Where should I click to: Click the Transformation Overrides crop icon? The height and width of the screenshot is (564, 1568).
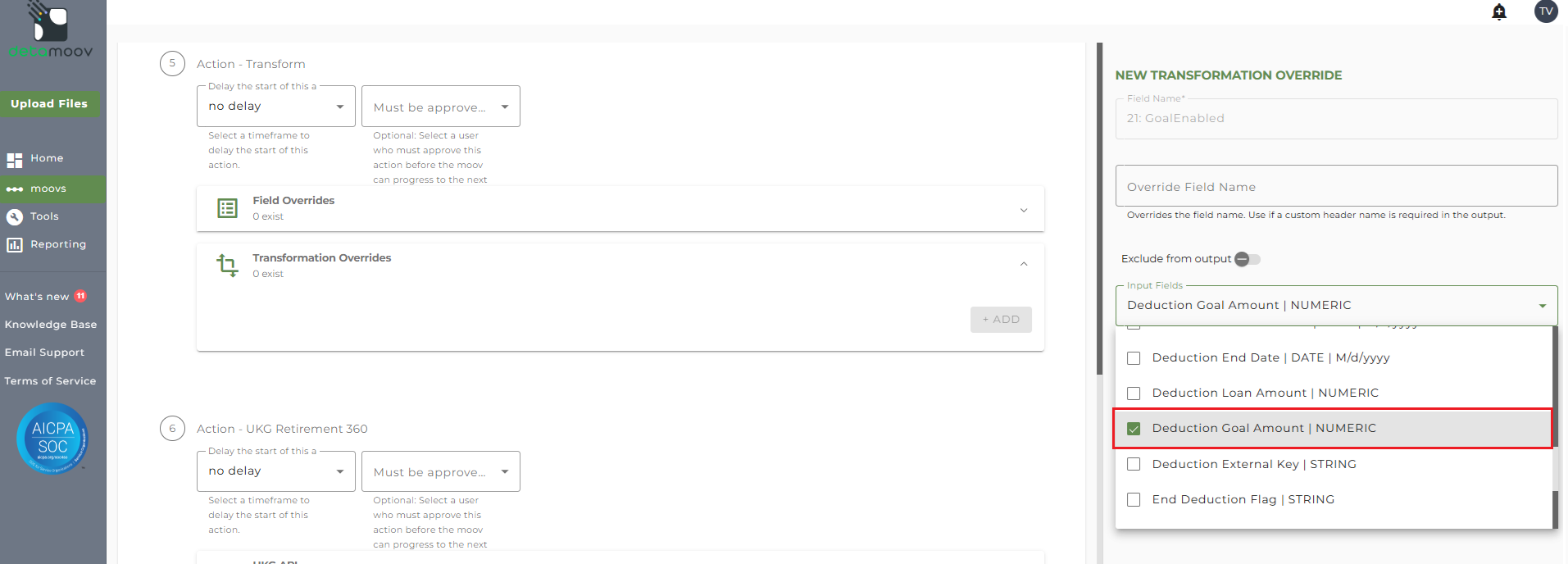(x=227, y=265)
